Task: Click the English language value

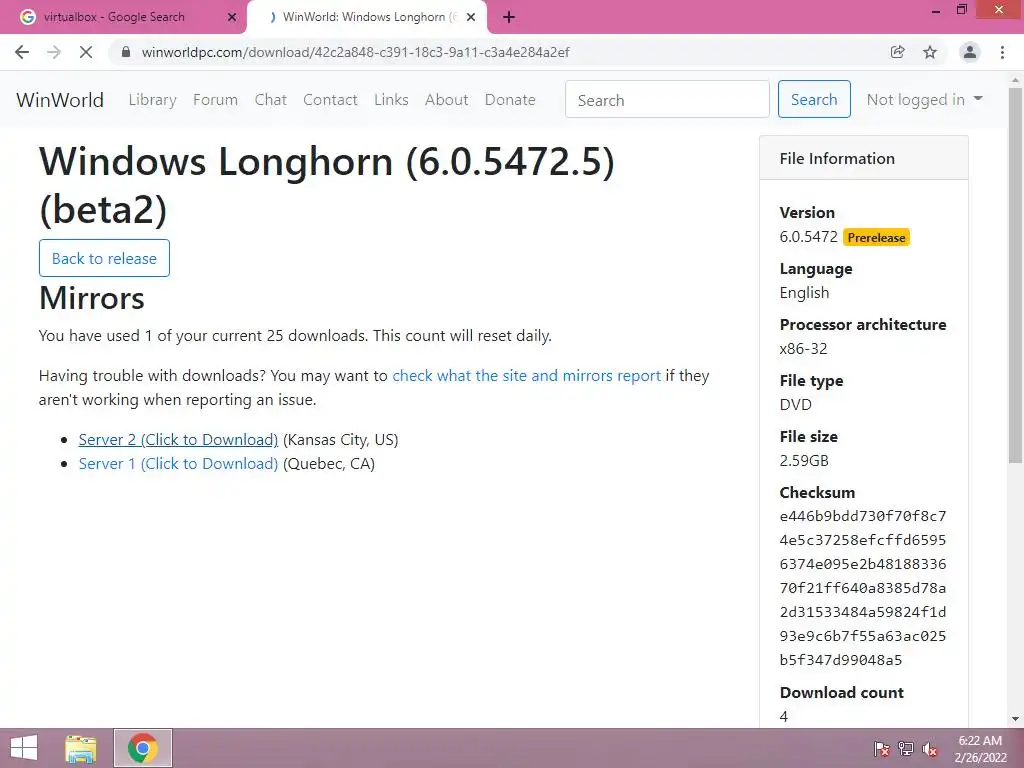Action: click(804, 293)
